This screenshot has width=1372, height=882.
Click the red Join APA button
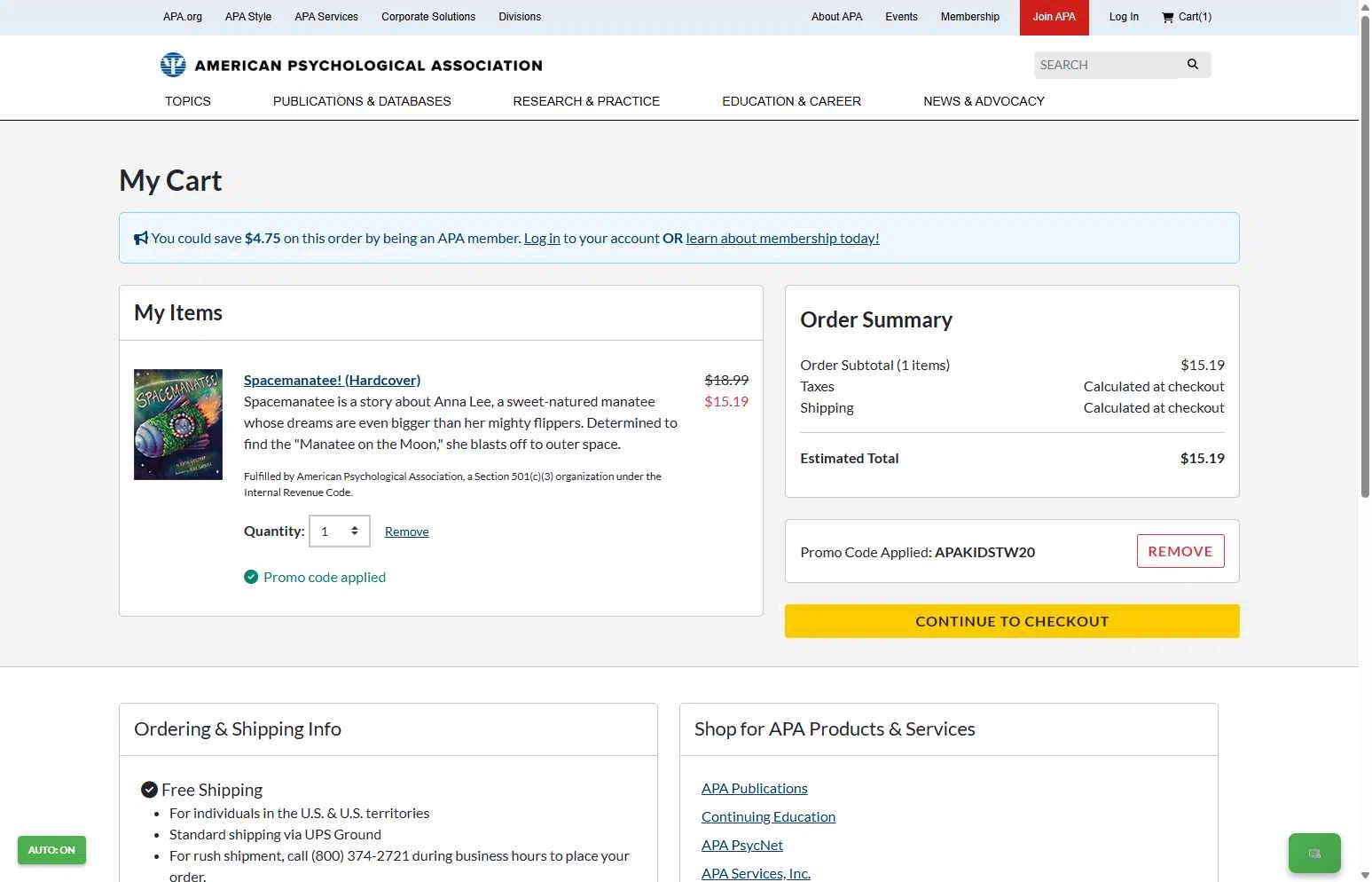click(x=1054, y=17)
